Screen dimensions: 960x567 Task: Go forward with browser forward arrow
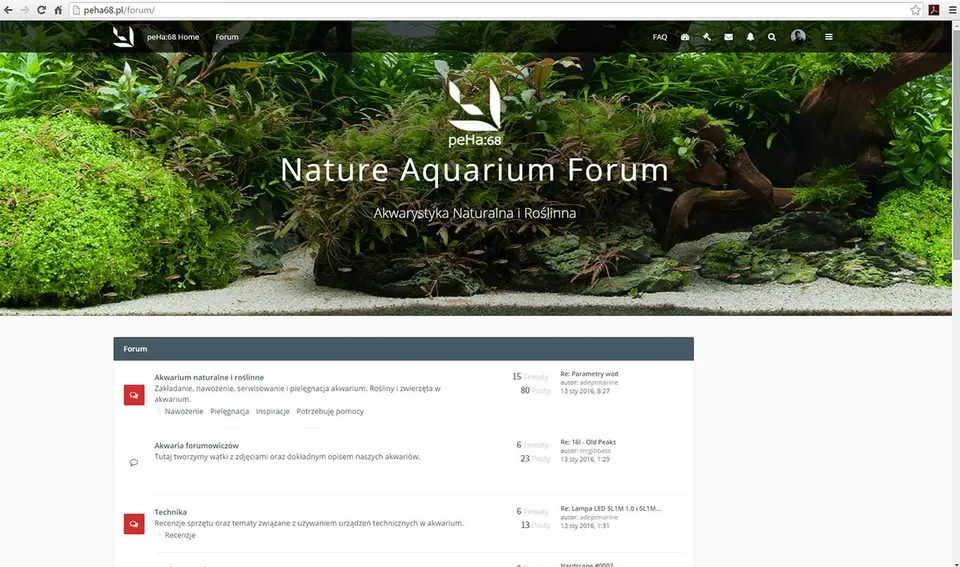(x=24, y=10)
